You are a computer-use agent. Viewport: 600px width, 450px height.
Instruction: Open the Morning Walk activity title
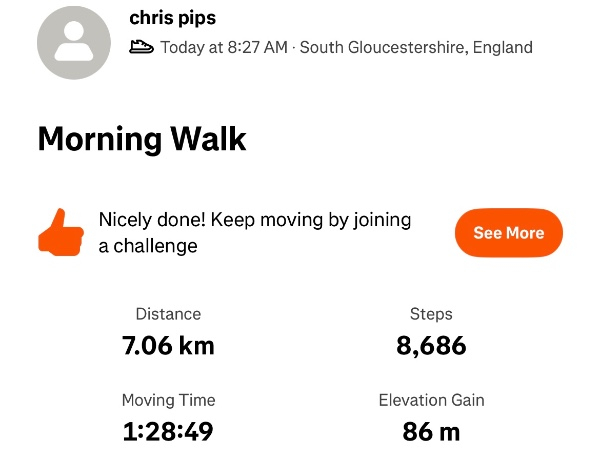coord(142,138)
